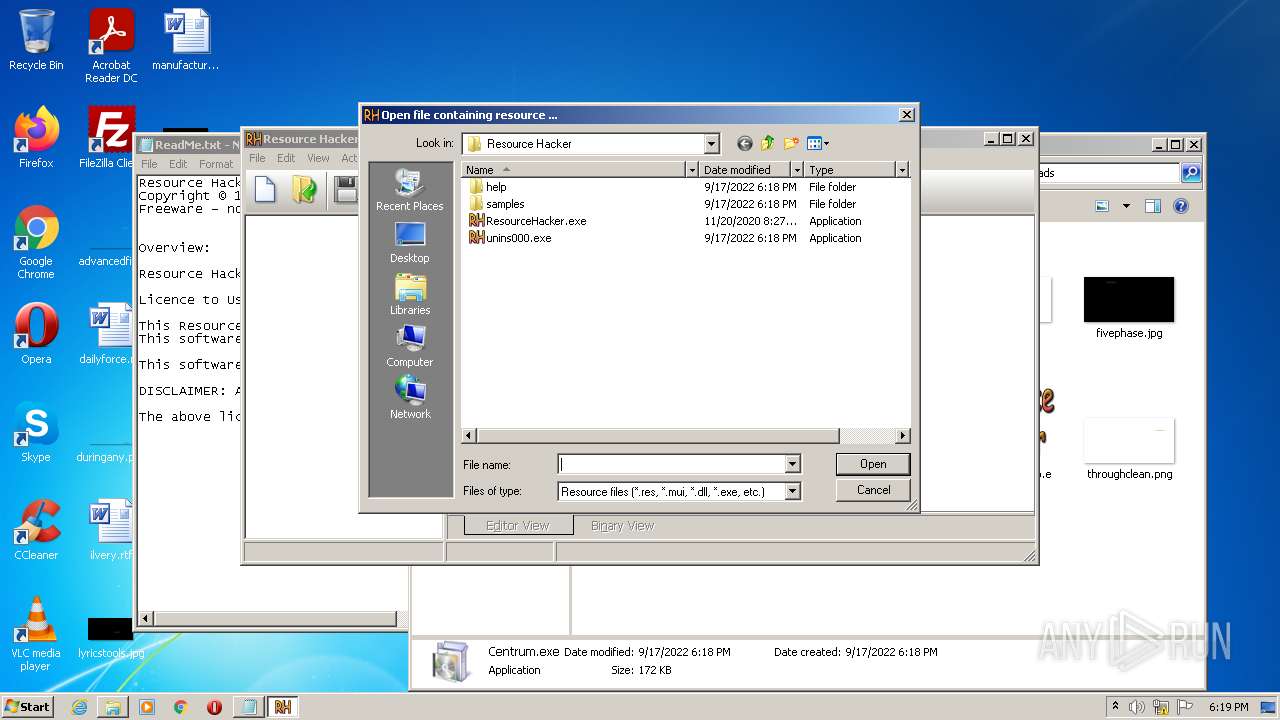
Task: Click the Open button
Action: click(873, 464)
